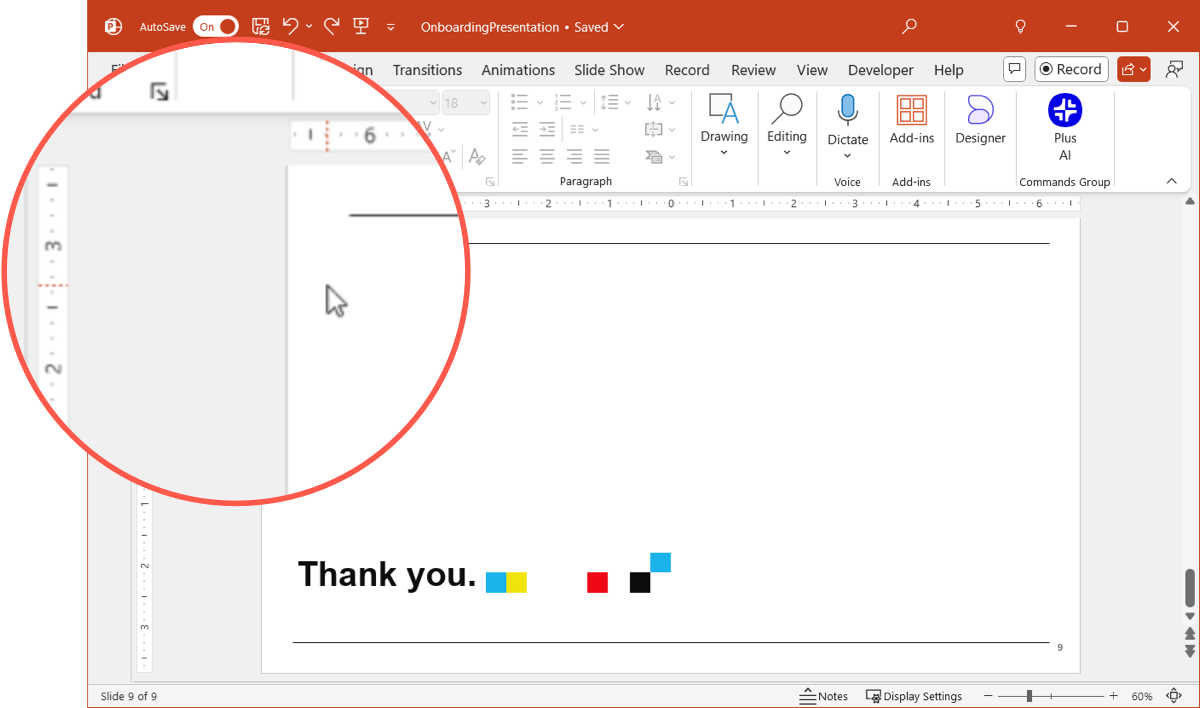The width and height of the screenshot is (1200, 708).
Task: Undo the last action
Action: 290,26
